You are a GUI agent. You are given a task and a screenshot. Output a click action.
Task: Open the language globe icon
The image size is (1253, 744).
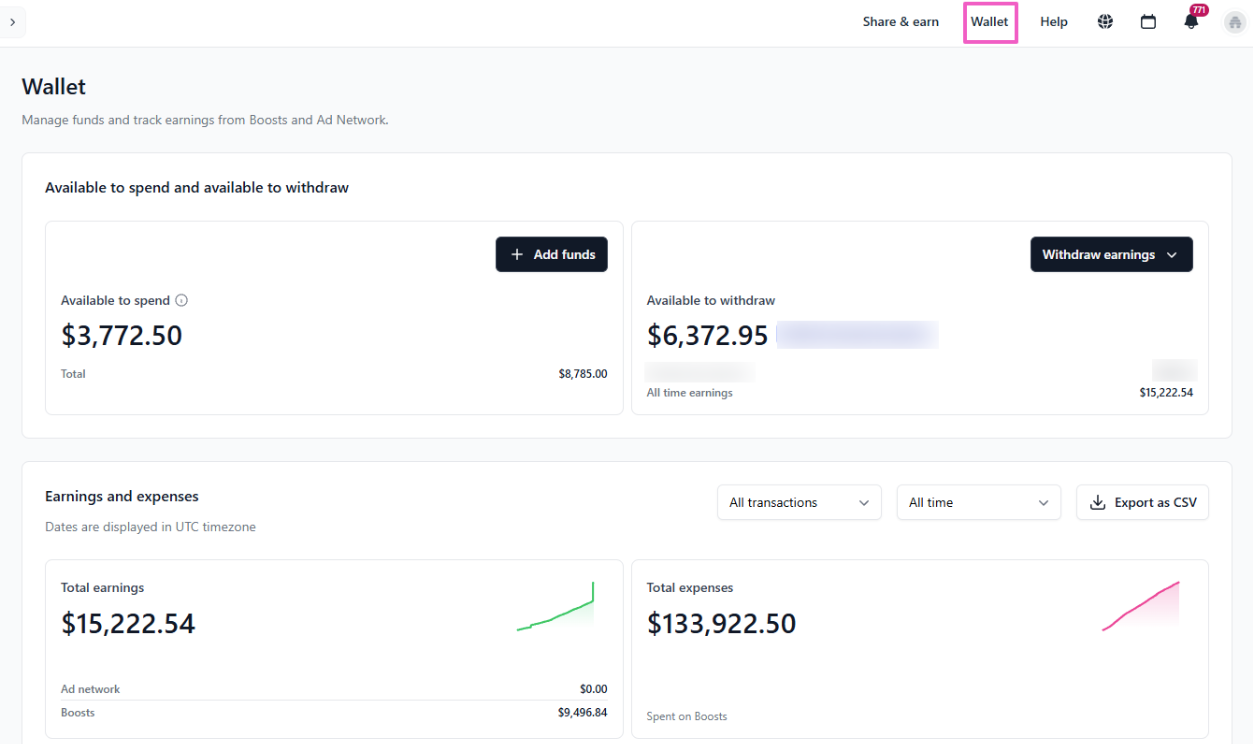coord(1105,22)
